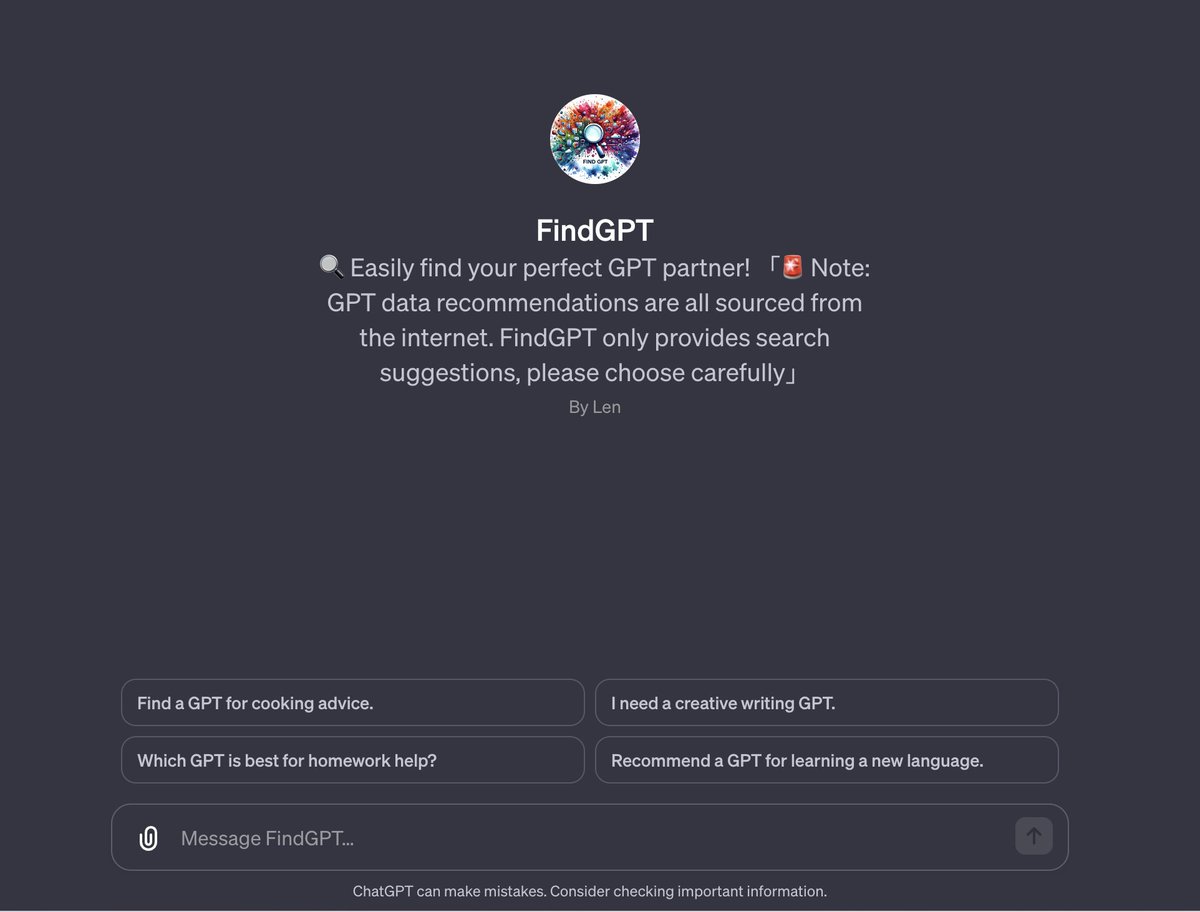1200x912 pixels.
Task: Click the 'By Len' author label
Action: pos(595,407)
